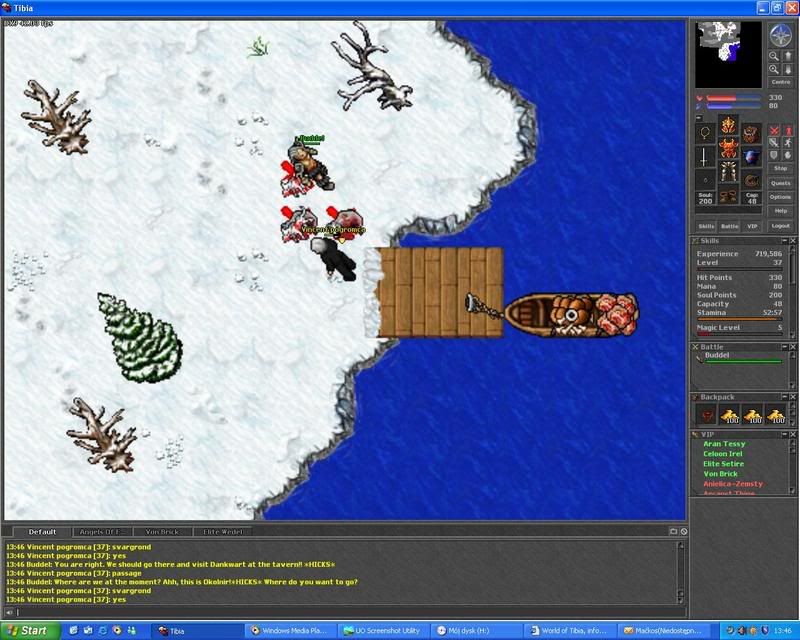Screen dimensions: 800x640
Task: Toggle stand while fighting mode
Action: (x=788, y=132)
